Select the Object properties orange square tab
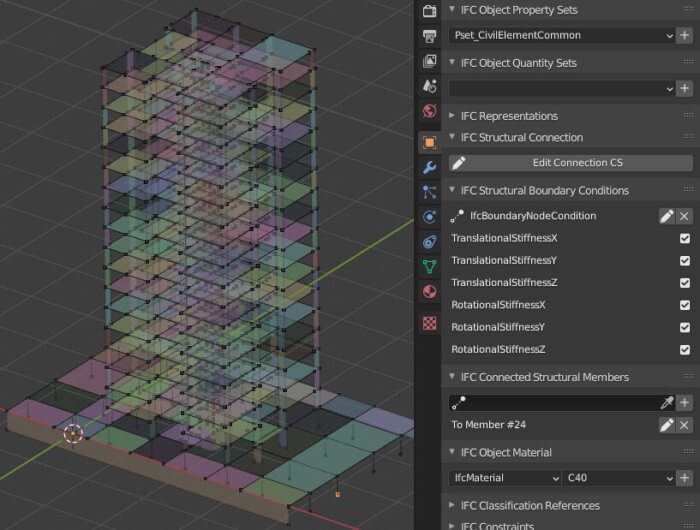The width and height of the screenshot is (700, 530). 429,142
